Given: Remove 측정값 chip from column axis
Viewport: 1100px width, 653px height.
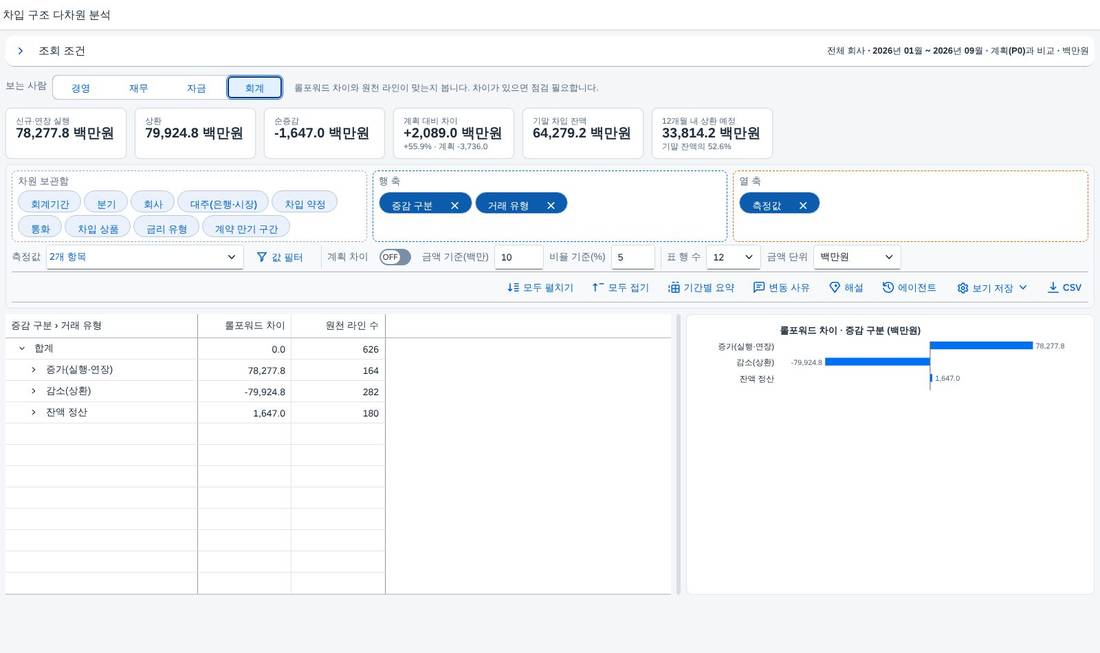Looking at the screenshot, I should (x=803, y=206).
